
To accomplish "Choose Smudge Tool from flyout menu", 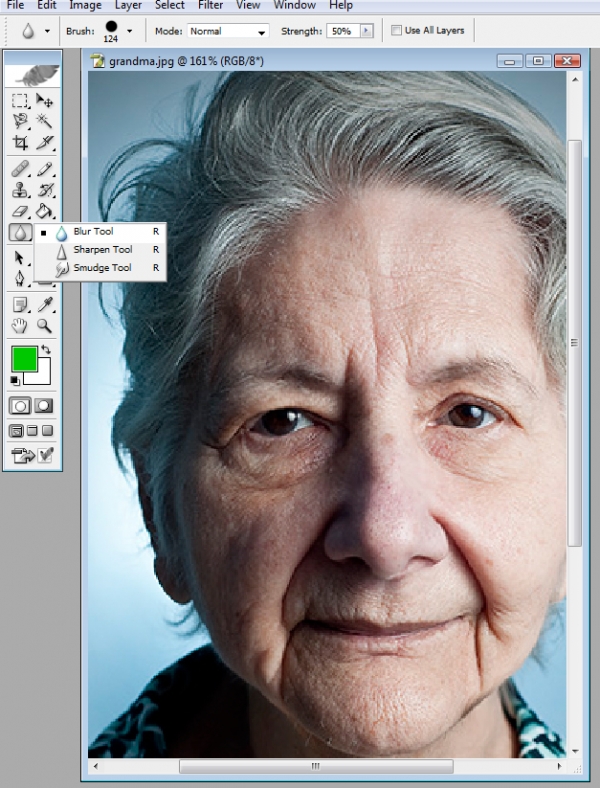I will pos(99,268).
